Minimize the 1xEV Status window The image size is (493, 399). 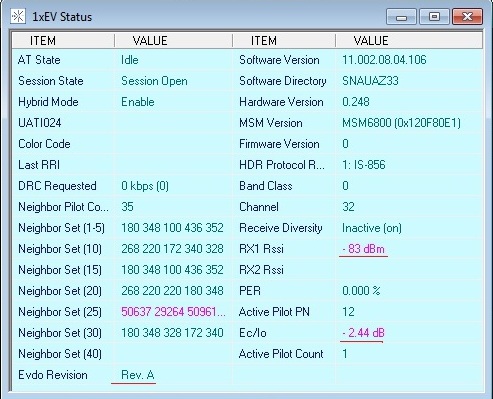point(401,17)
